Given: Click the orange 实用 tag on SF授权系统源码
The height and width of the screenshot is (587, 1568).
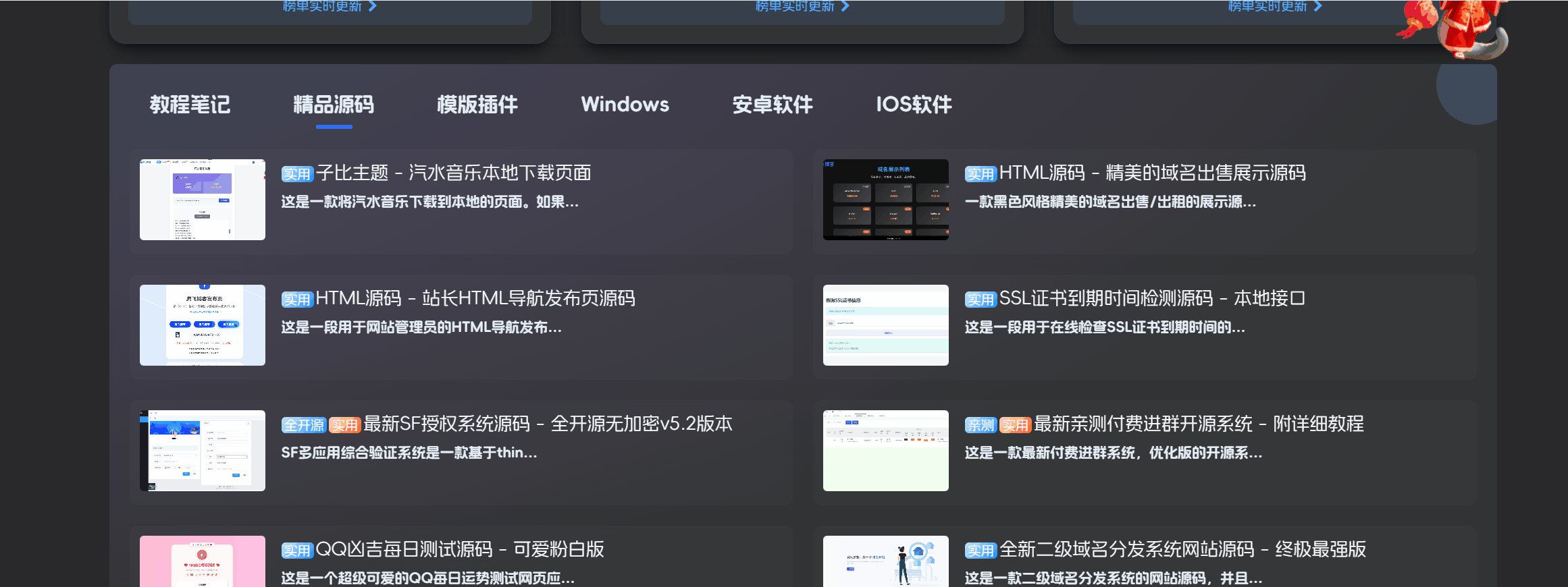Looking at the screenshot, I should click(x=345, y=425).
